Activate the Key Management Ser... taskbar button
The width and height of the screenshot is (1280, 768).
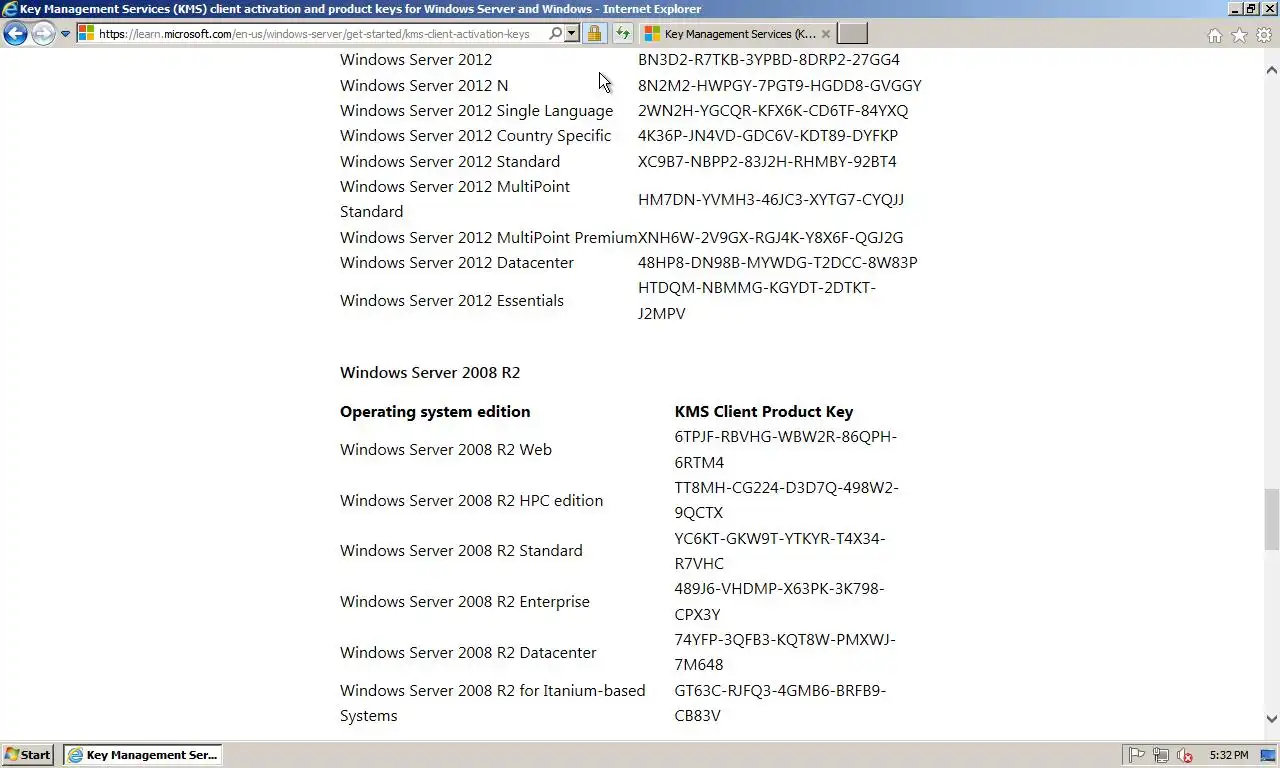pos(142,755)
